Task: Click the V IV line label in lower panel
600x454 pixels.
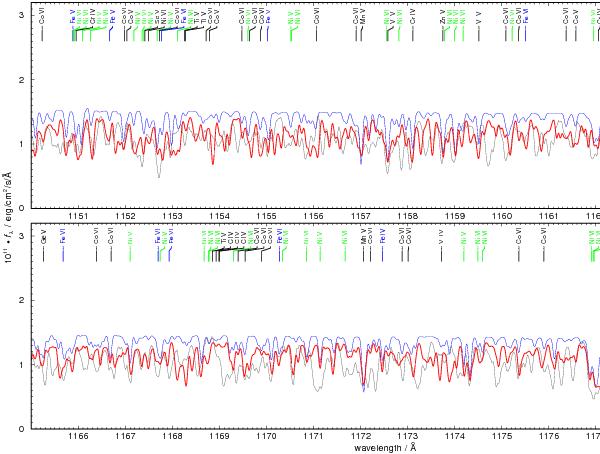Action: (441, 239)
